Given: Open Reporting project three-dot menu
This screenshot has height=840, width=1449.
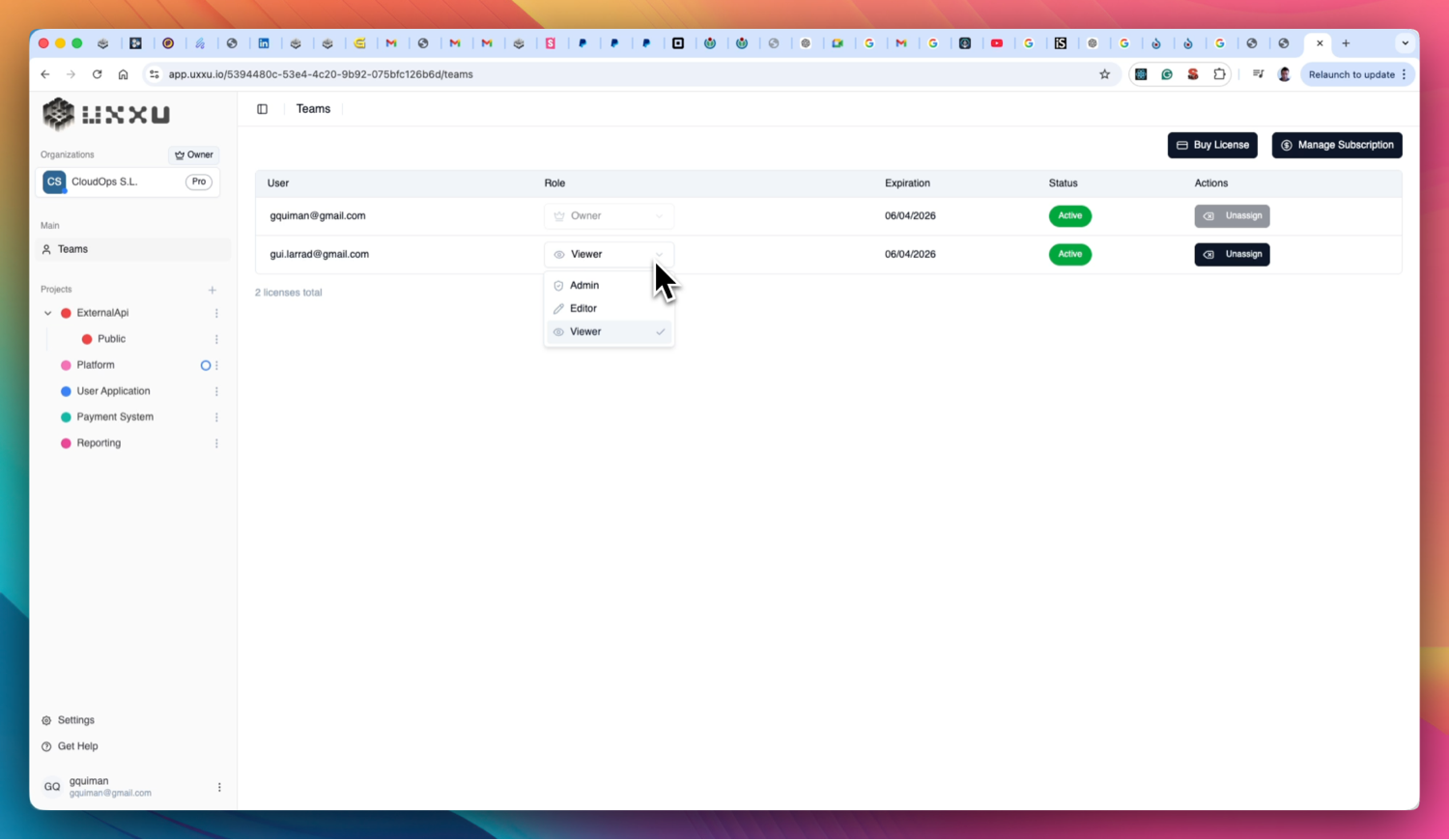Looking at the screenshot, I should click(216, 443).
